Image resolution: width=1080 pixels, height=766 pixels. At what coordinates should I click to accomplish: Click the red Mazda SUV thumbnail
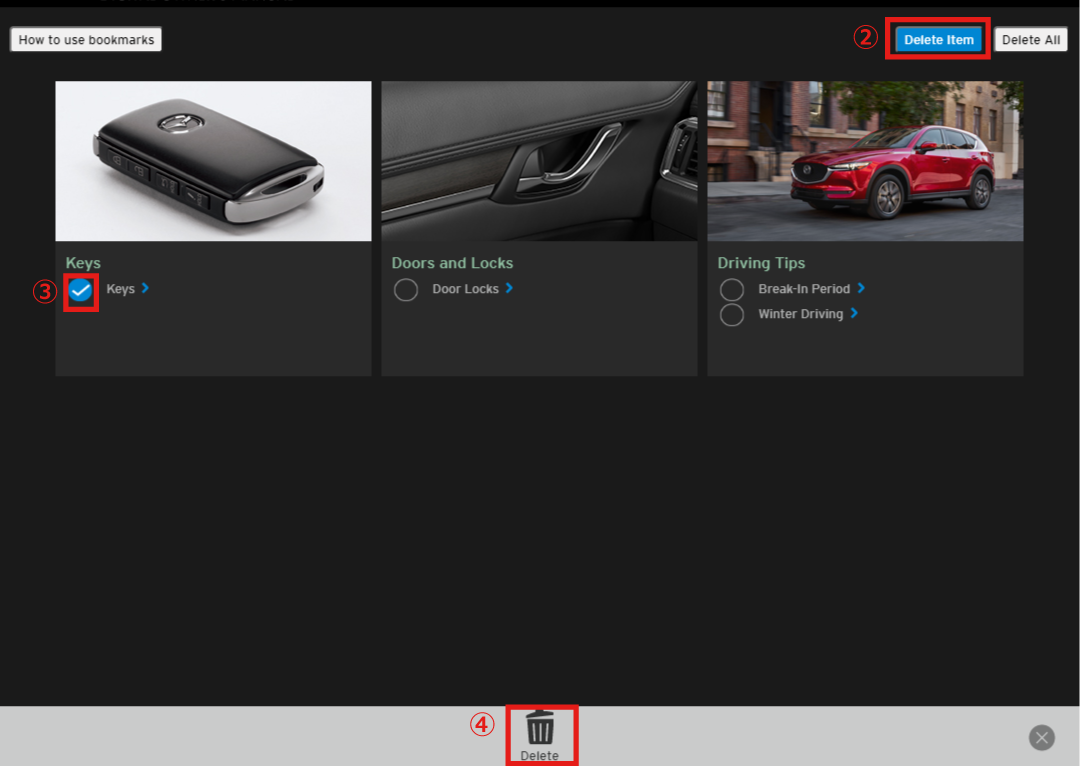[865, 161]
